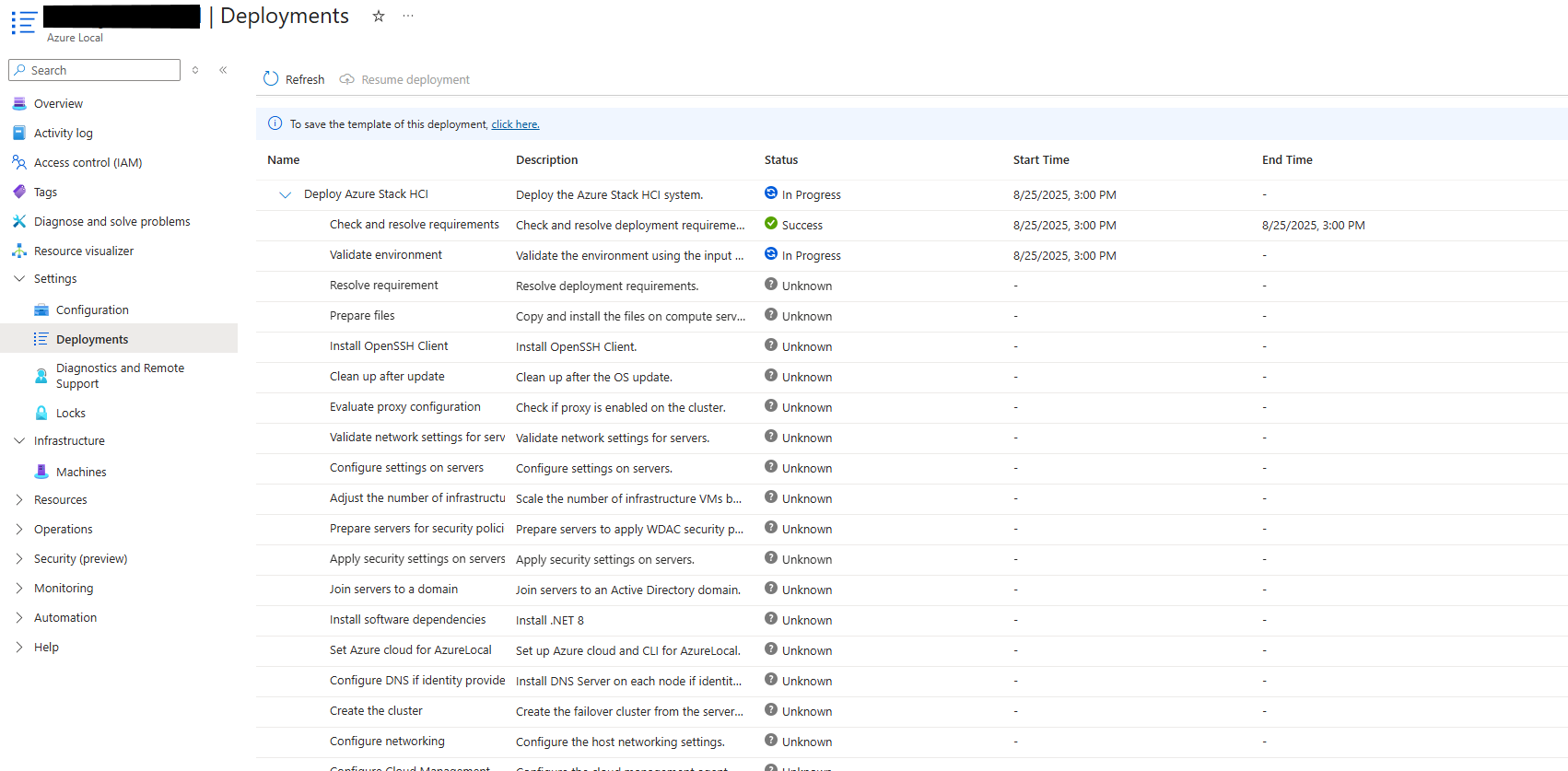Open the Azure Local menu icon at top-left
This screenshot has height=771, width=1568.
24,23
